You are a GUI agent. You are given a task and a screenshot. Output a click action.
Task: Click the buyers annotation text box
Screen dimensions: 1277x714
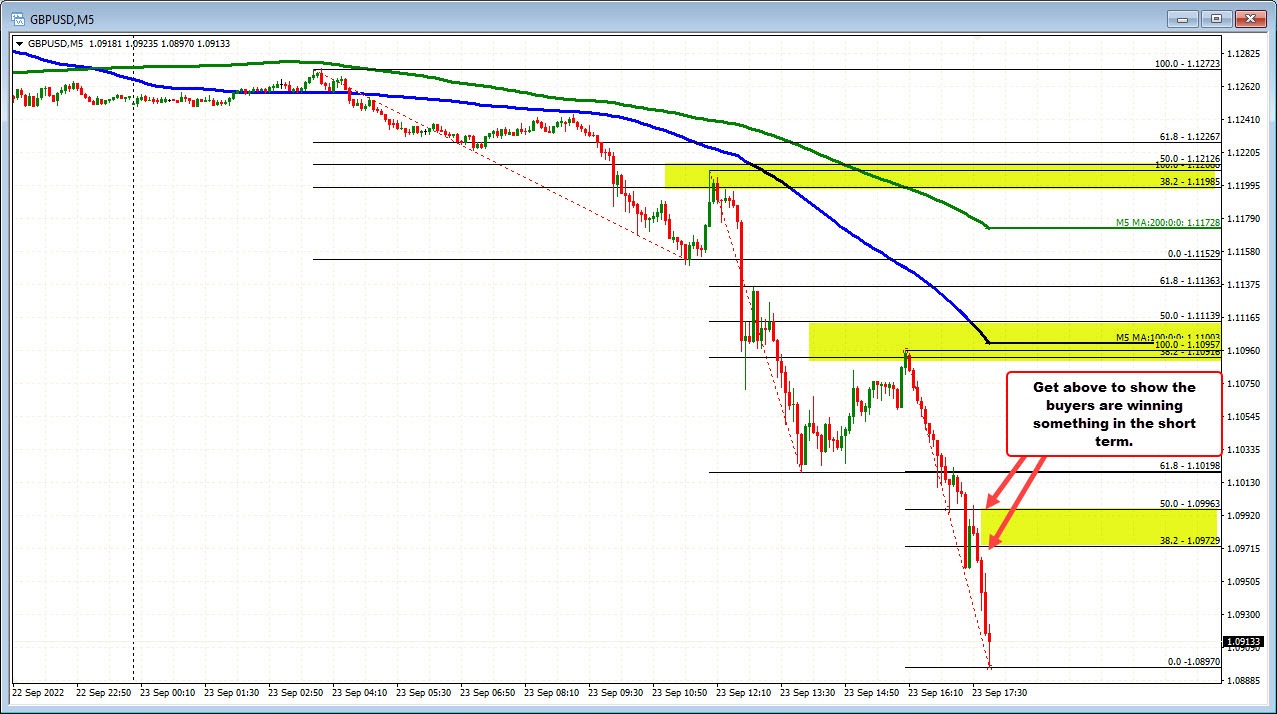click(1113, 413)
